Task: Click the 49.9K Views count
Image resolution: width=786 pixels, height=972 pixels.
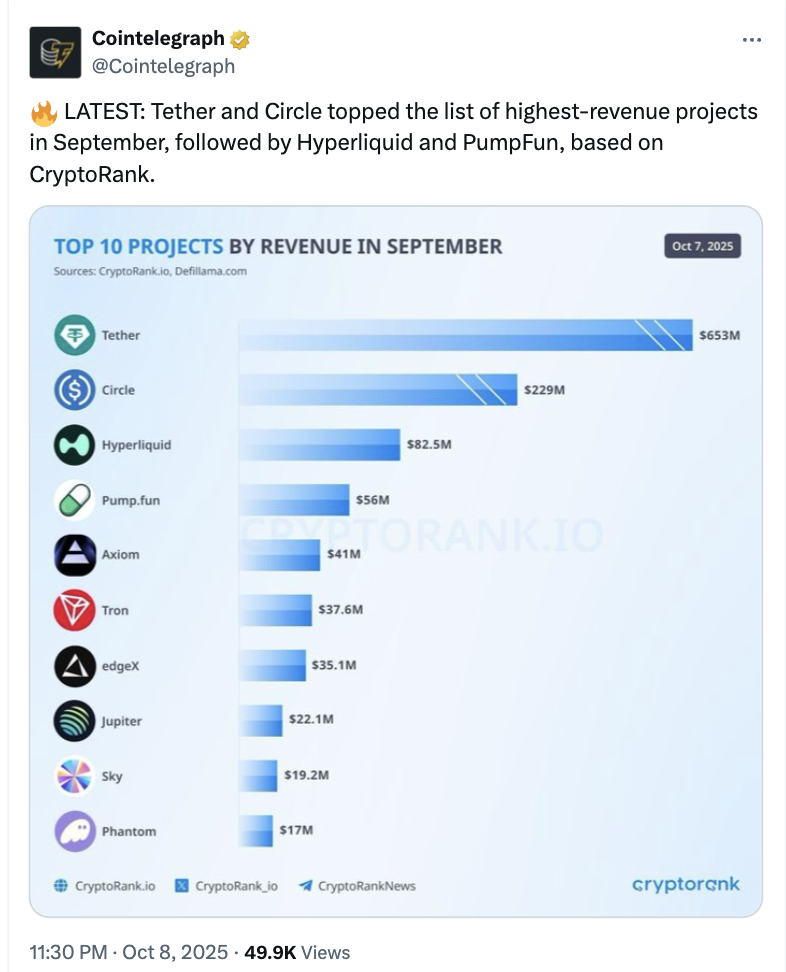Action: (296, 952)
